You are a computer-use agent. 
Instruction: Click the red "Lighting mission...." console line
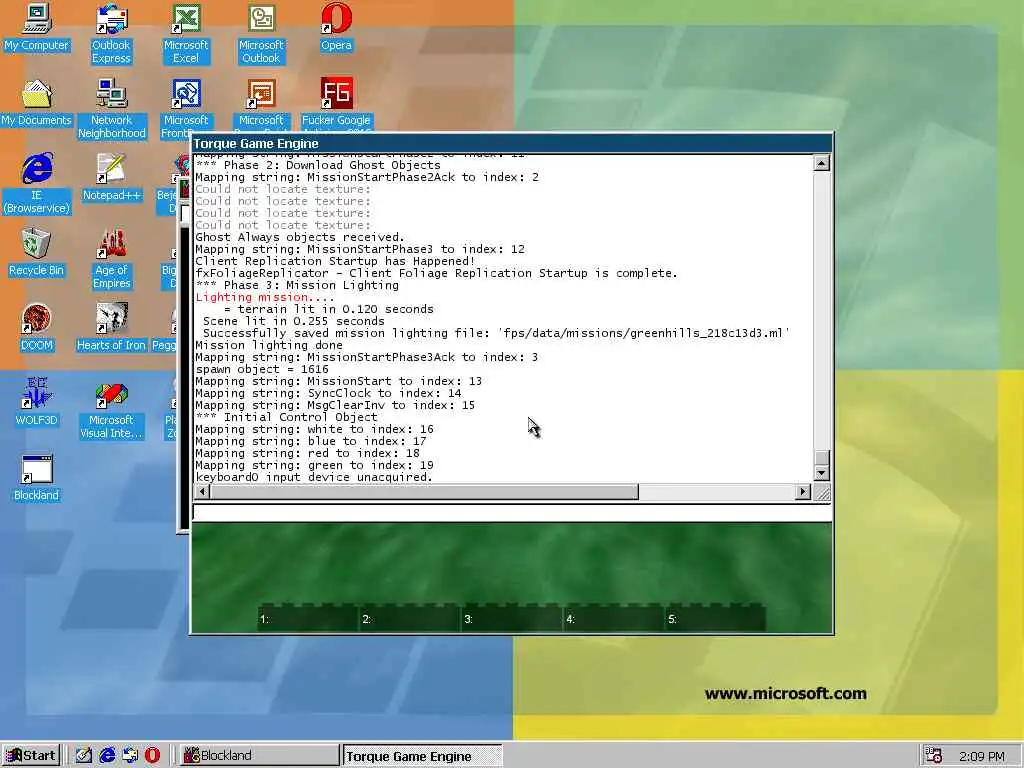point(264,297)
